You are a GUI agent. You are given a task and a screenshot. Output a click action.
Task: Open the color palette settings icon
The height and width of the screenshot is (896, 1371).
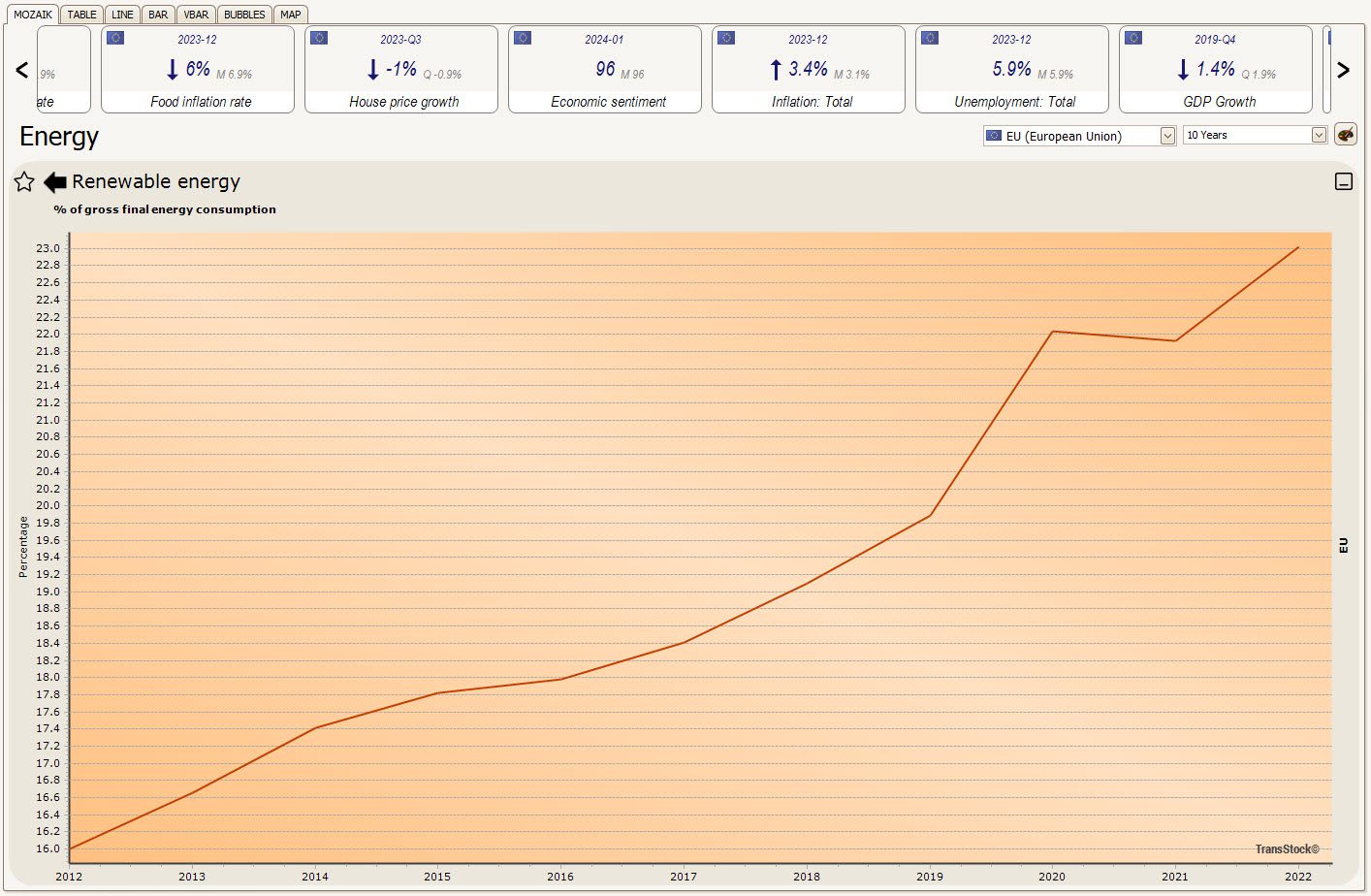pyautogui.click(x=1345, y=135)
